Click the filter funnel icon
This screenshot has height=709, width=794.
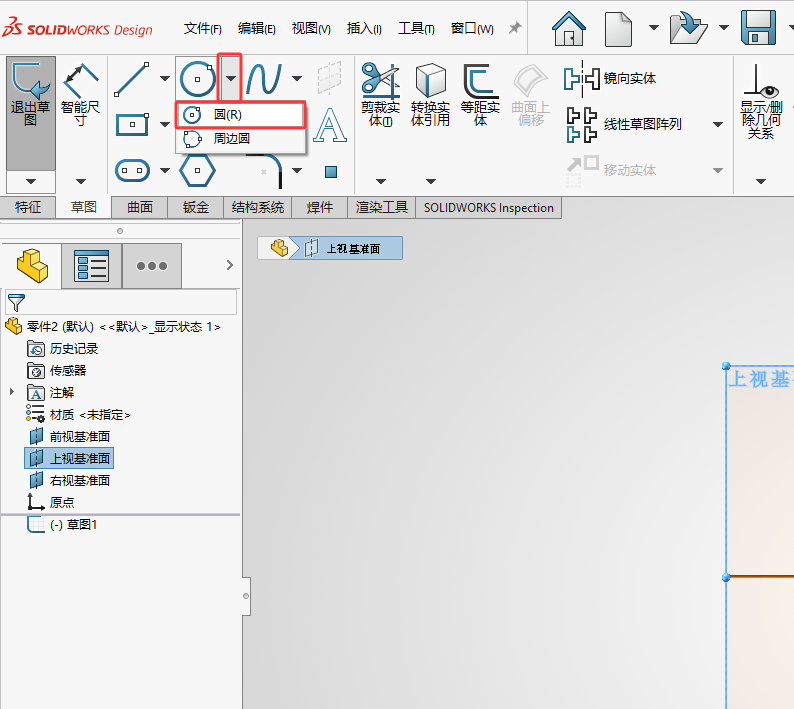(16, 302)
